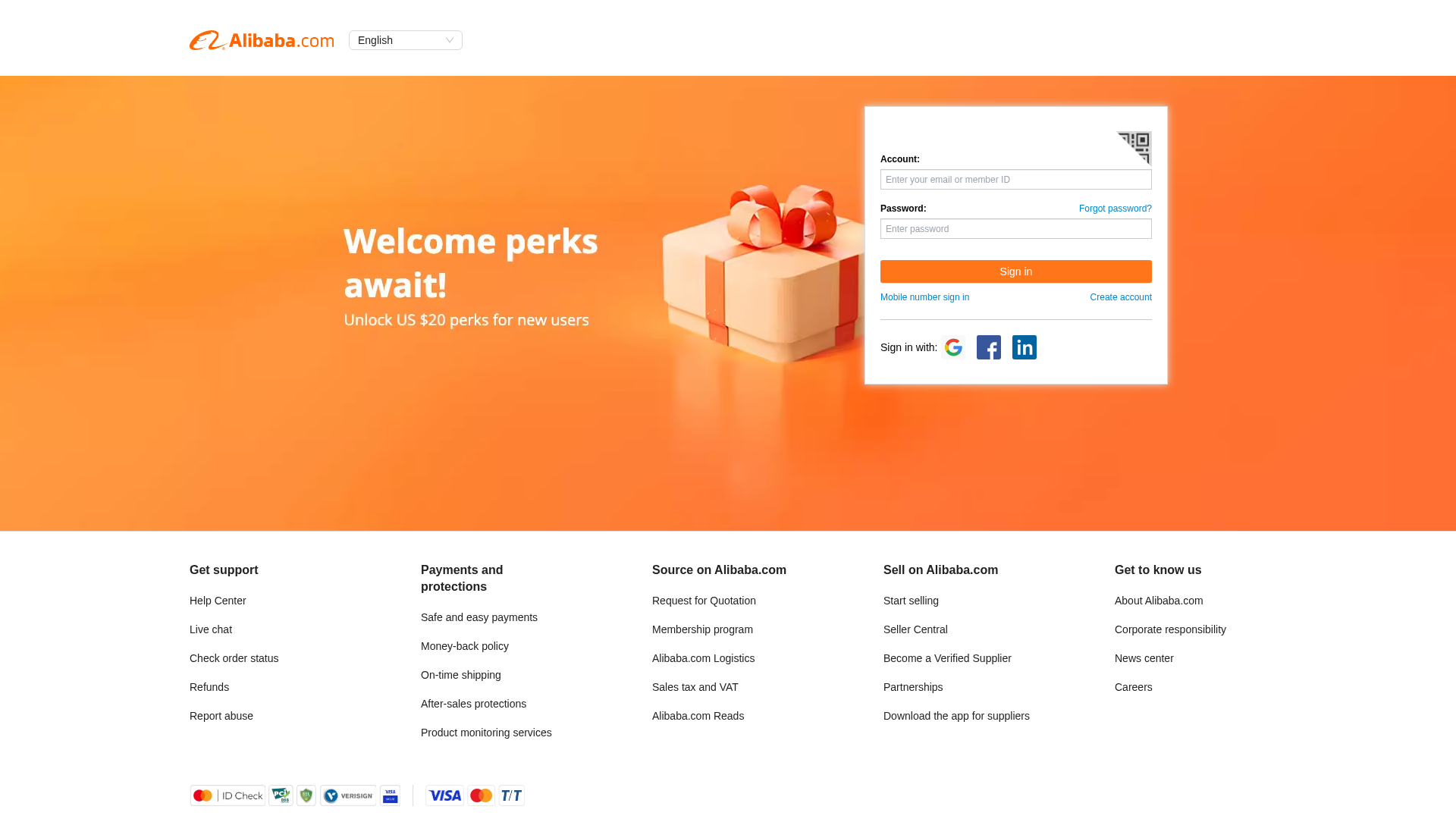Screen dimensions: 1456x819
Task: Click the orange Sign in button
Action: [x=1016, y=271]
